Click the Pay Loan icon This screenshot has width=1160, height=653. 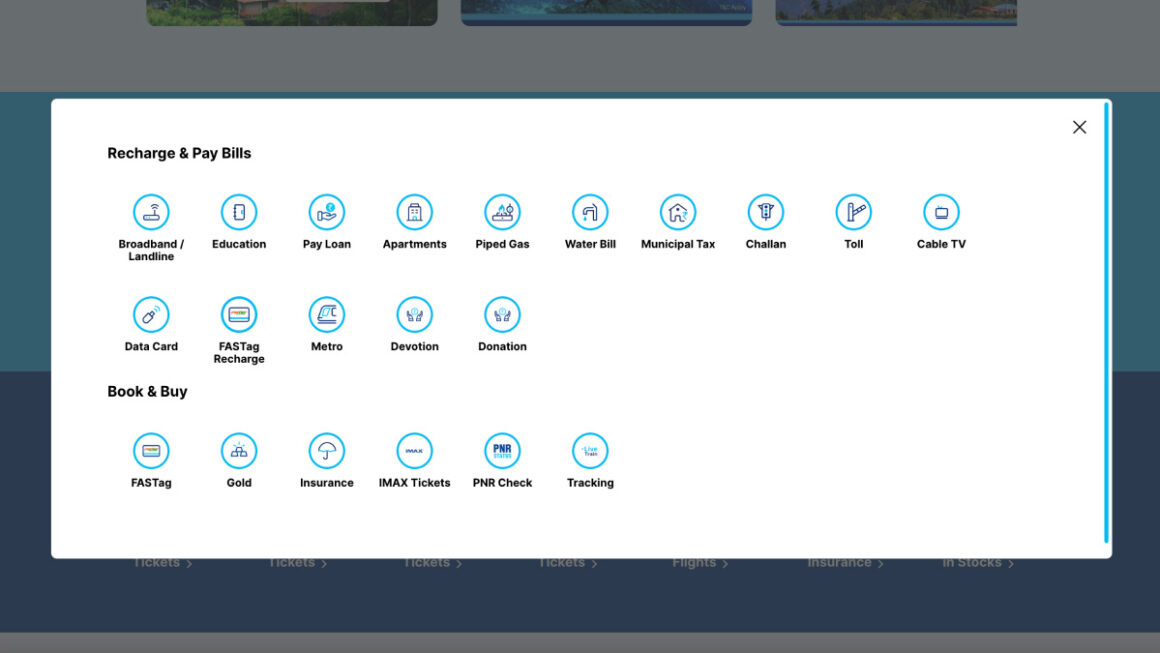[327, 213]
